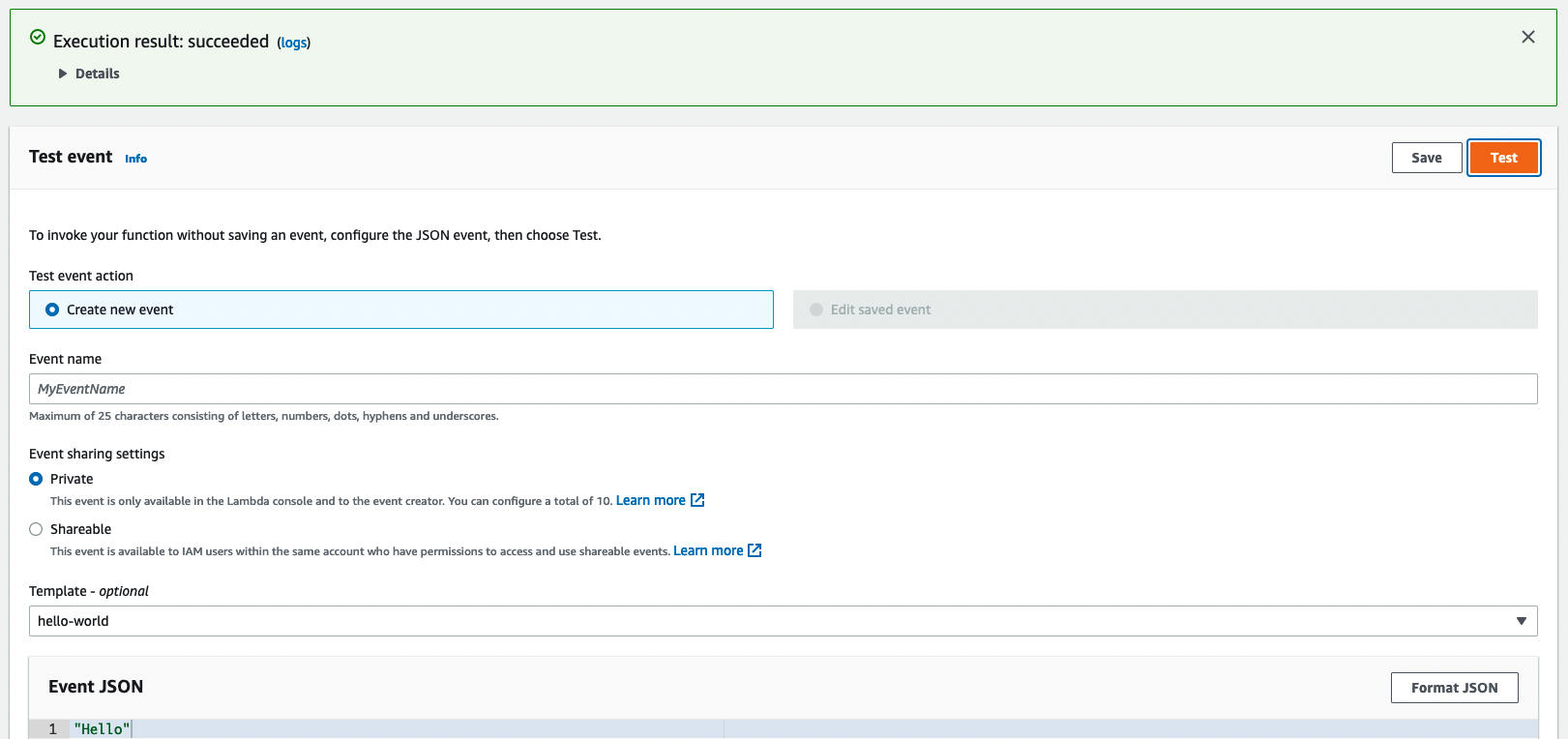Click the Template dropdown arrow
1568x739 pixels.
1522,621
